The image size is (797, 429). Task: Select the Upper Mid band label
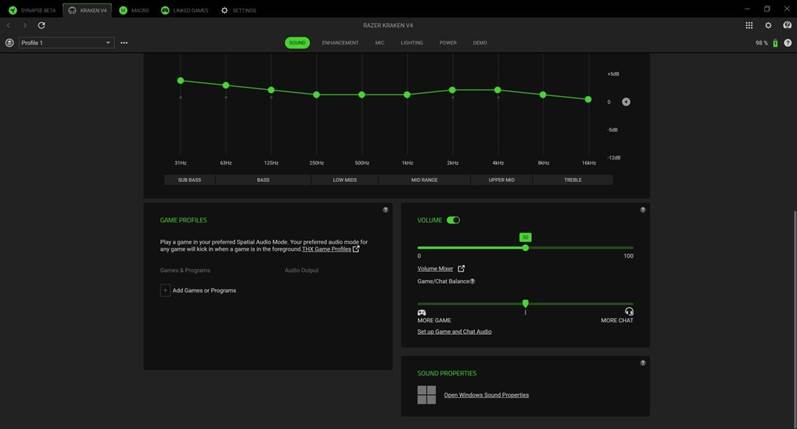tap(501, 180)
